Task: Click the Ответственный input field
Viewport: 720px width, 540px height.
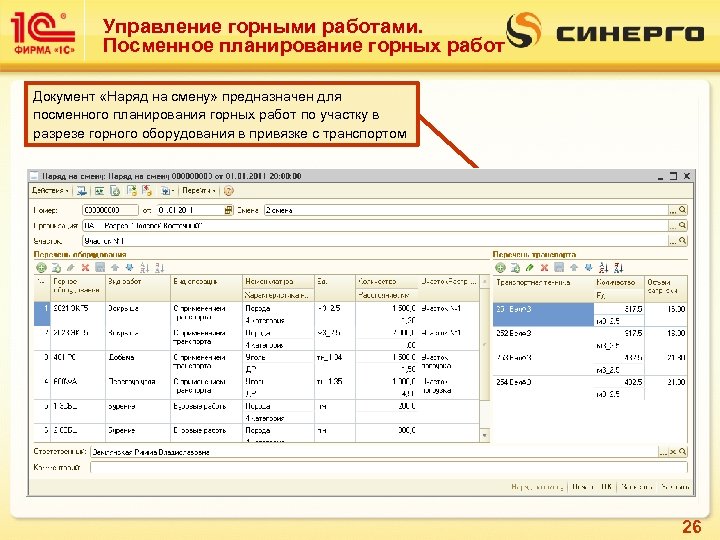Action: (x=374, y=452)
